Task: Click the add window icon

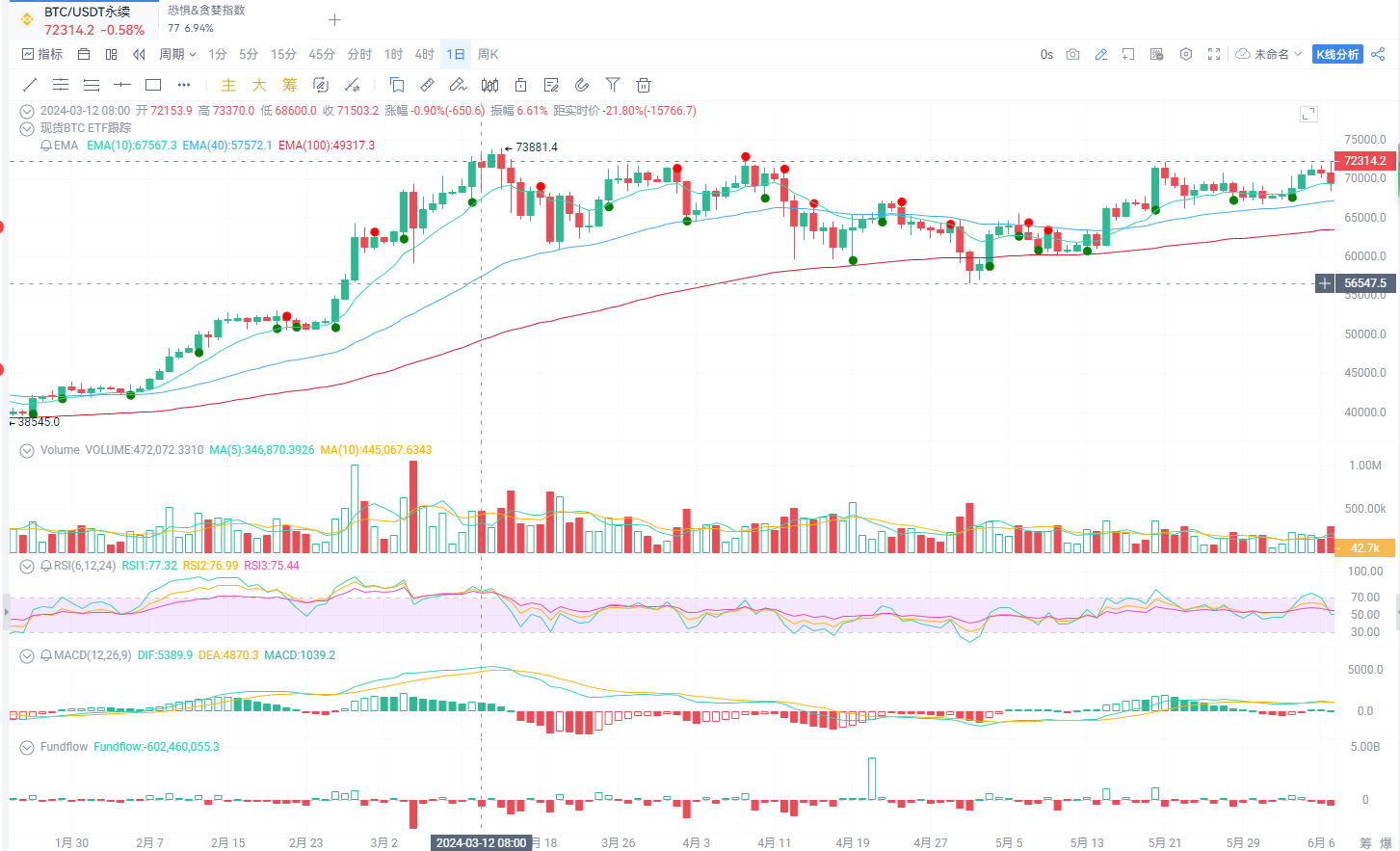Action: 1128,55
